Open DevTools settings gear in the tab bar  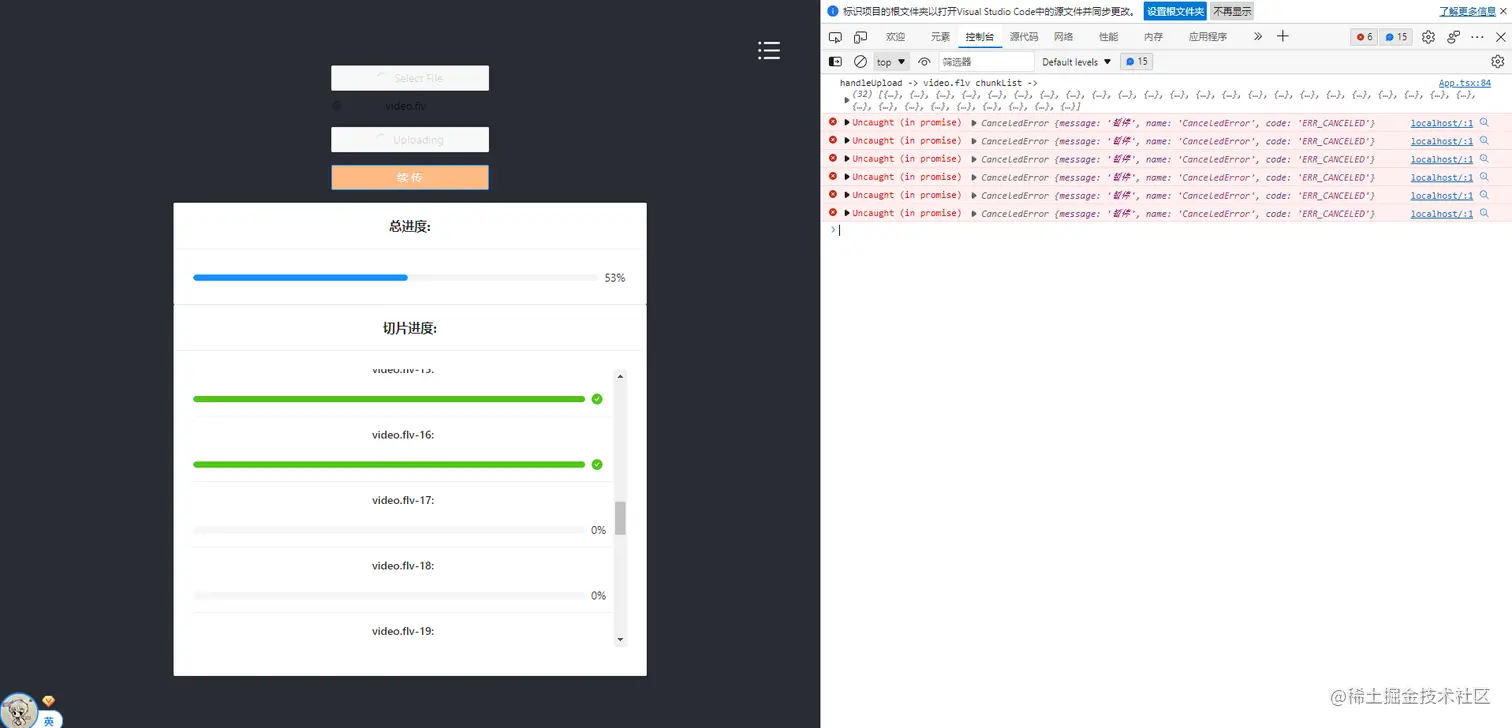pos(1428,37)
